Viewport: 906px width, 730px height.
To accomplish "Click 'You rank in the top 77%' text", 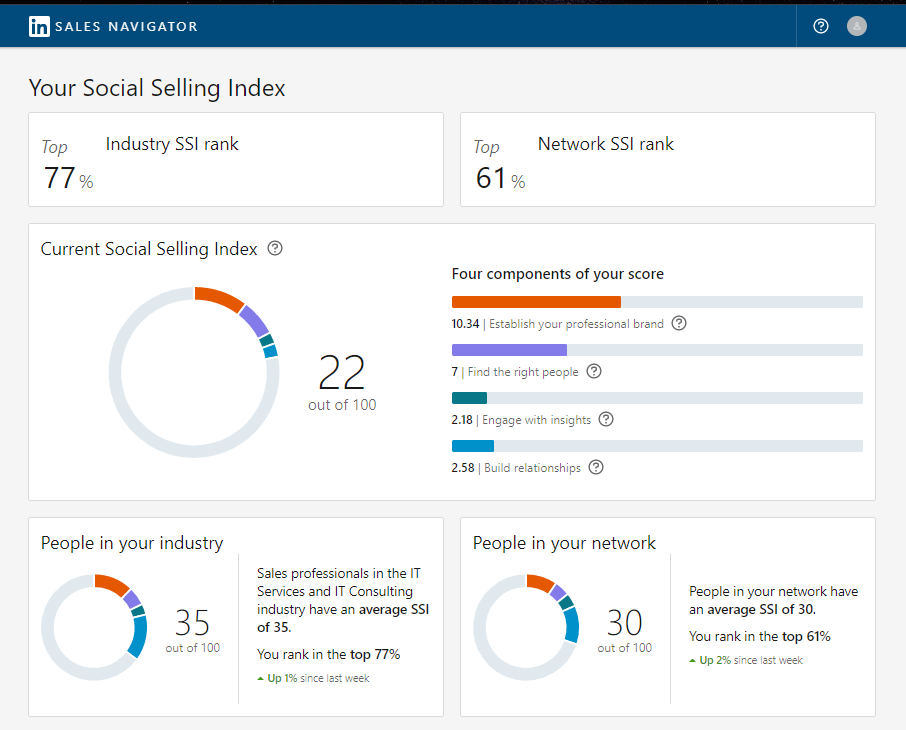I will [x=328, y=654].
